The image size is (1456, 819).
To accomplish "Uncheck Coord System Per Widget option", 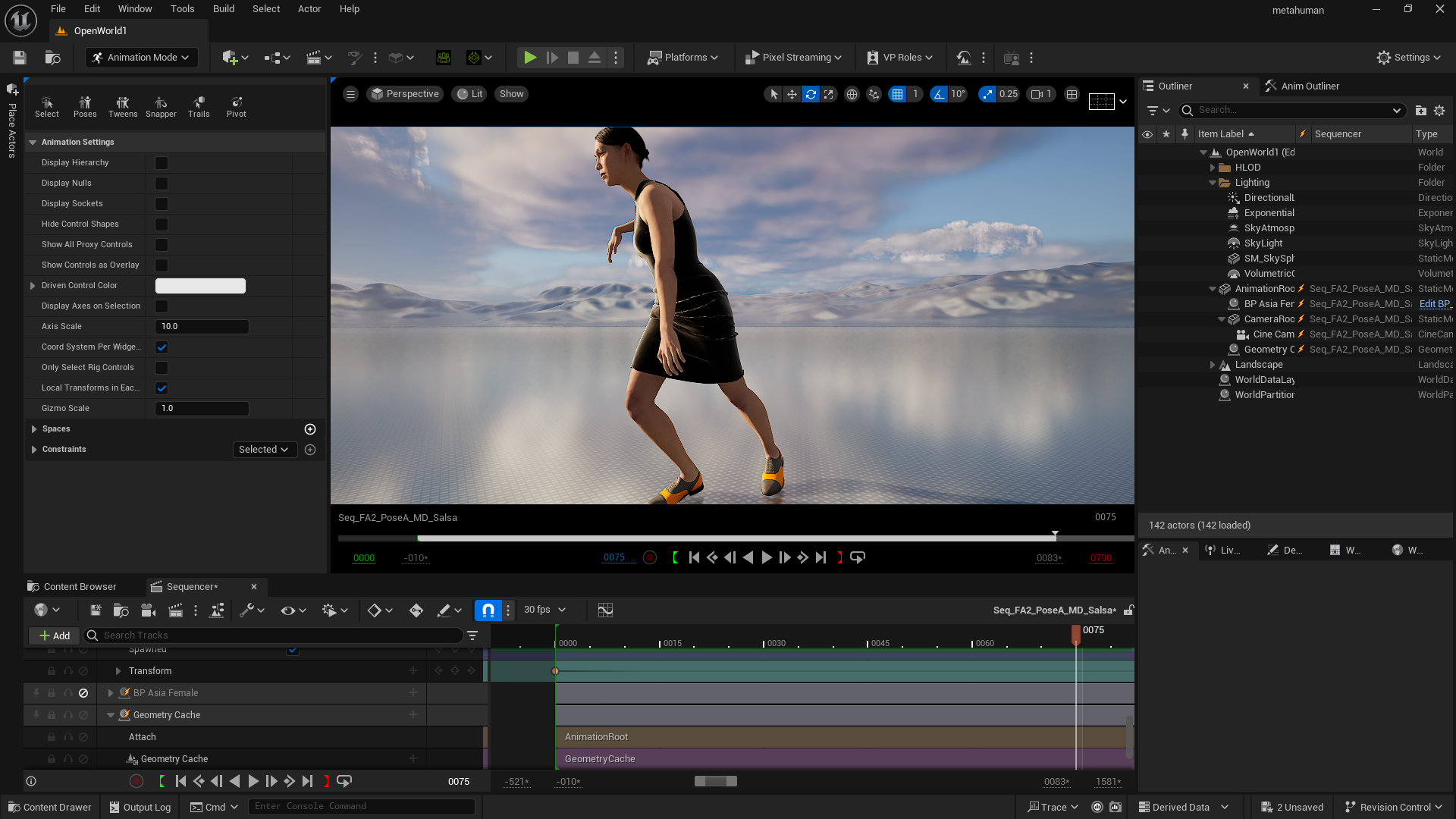I will (162, 347).
